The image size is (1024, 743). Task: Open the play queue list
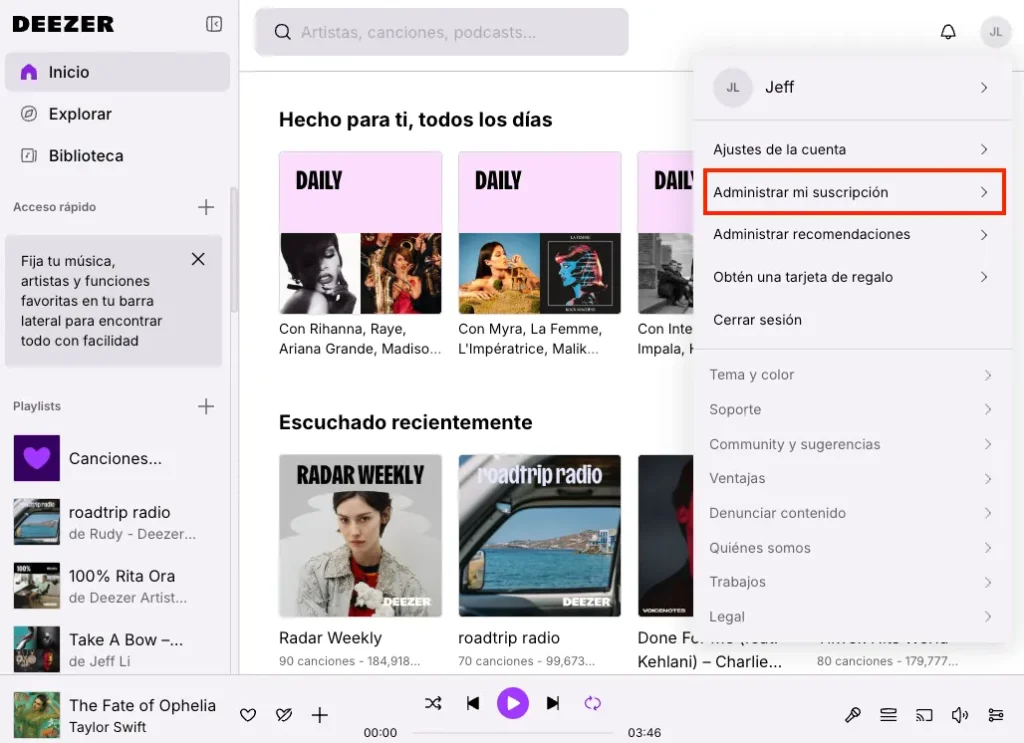click(888, 715)
